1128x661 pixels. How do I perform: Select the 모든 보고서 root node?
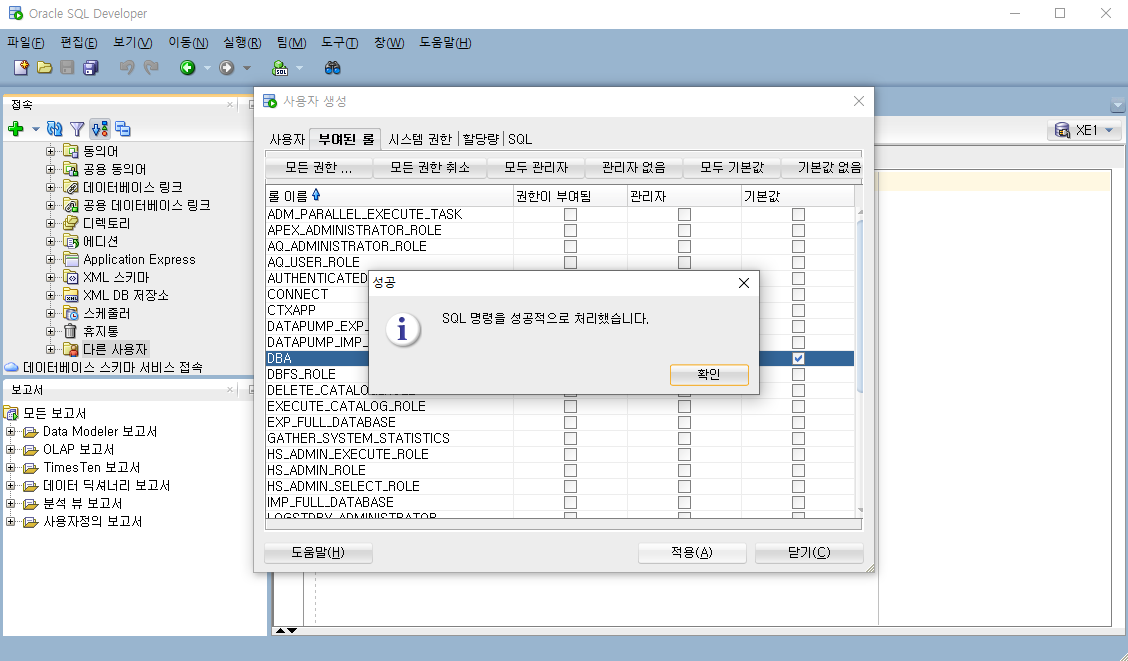(54, 414)
